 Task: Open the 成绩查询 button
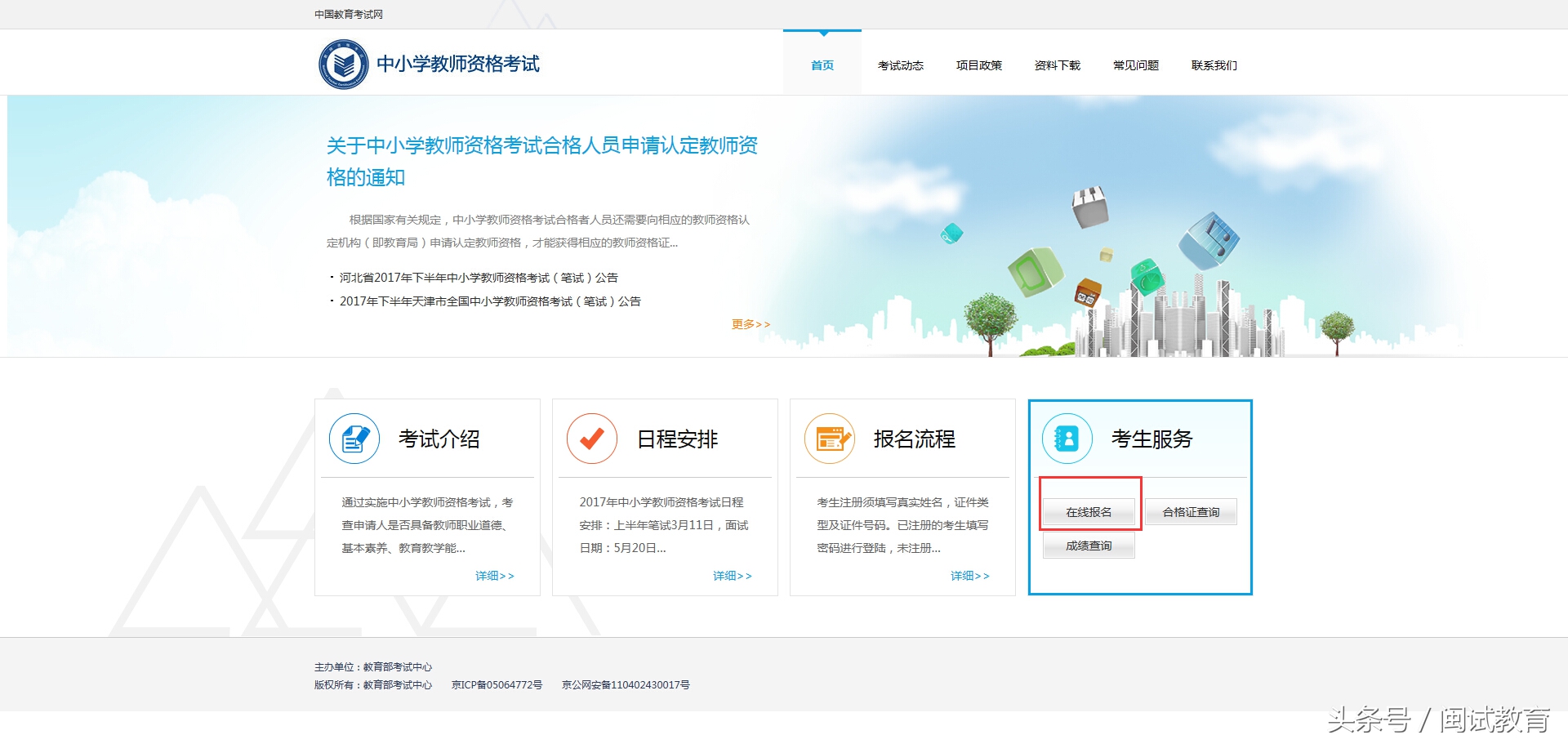(1088, 545)
